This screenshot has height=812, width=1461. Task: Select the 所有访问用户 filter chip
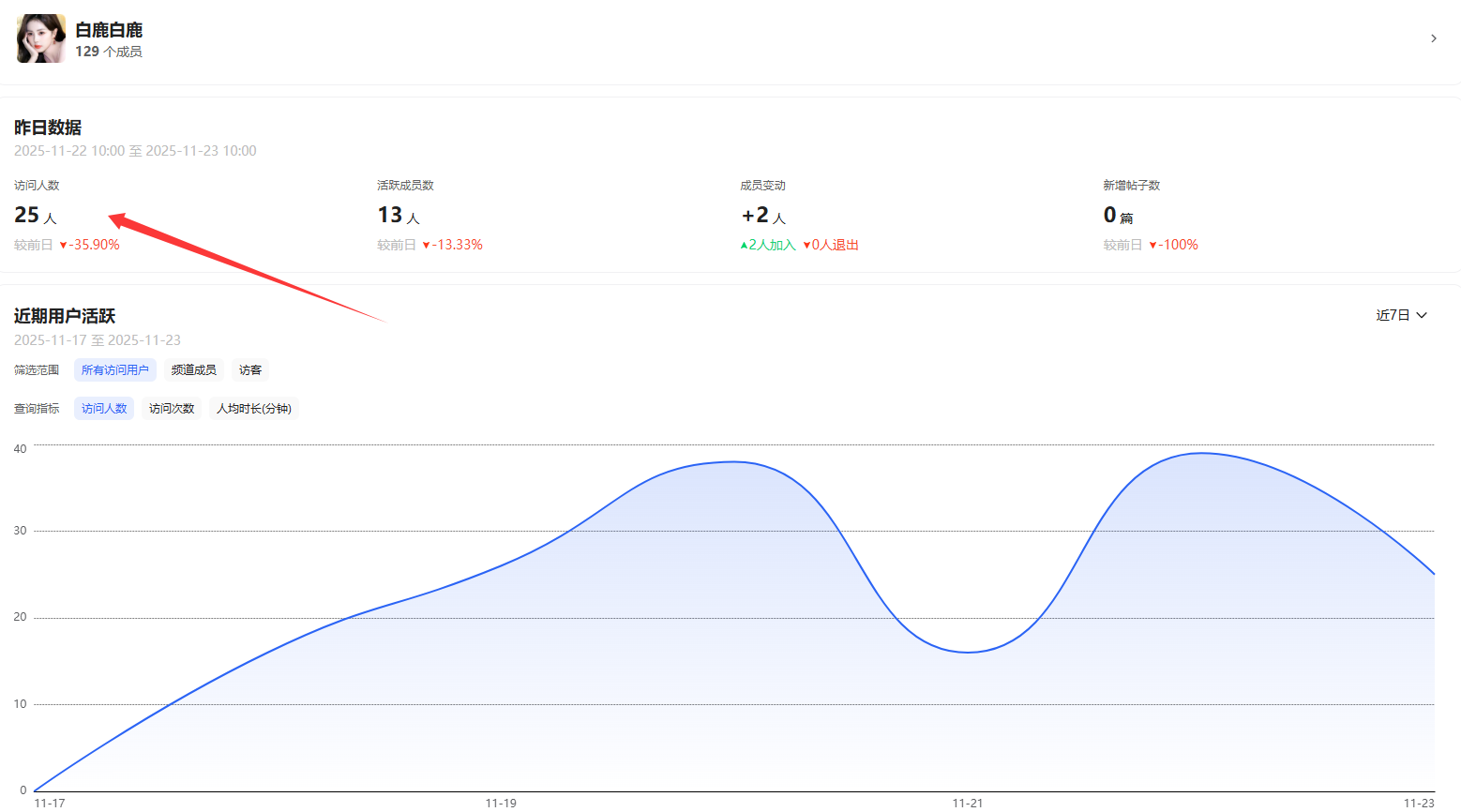115,370
